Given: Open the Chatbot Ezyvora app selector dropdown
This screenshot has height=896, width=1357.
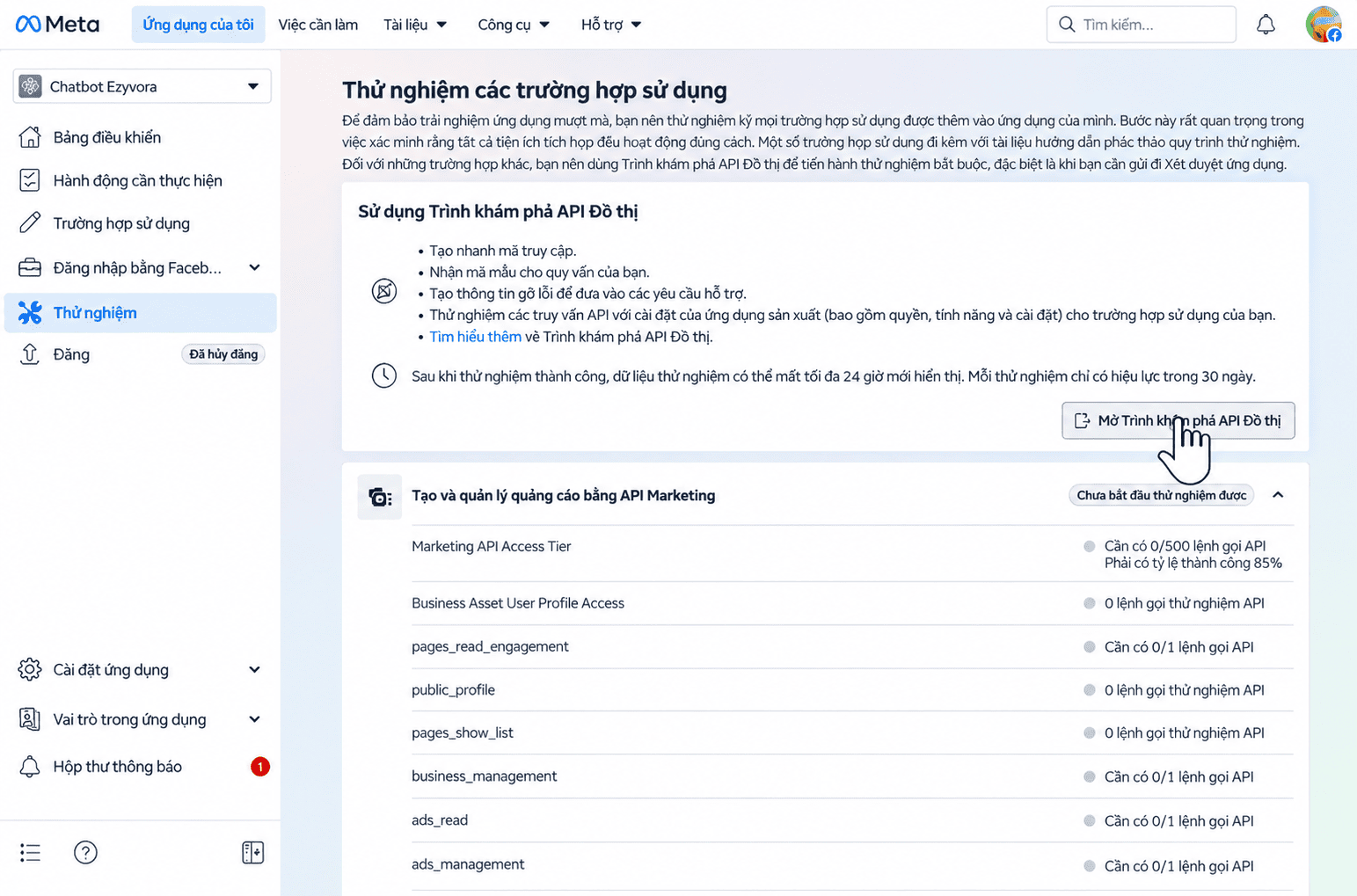Looking at the screenshot, I should point(142,86).
